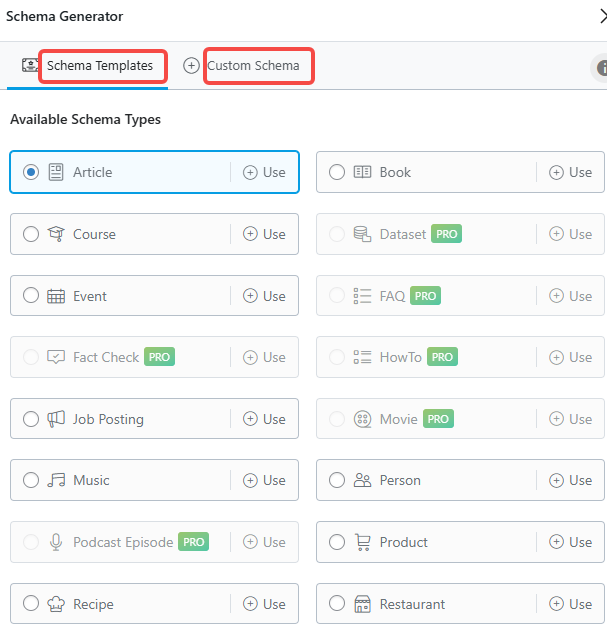Click the Fact Check icon
Screen dimensions: 607x644
pos(56,357)
